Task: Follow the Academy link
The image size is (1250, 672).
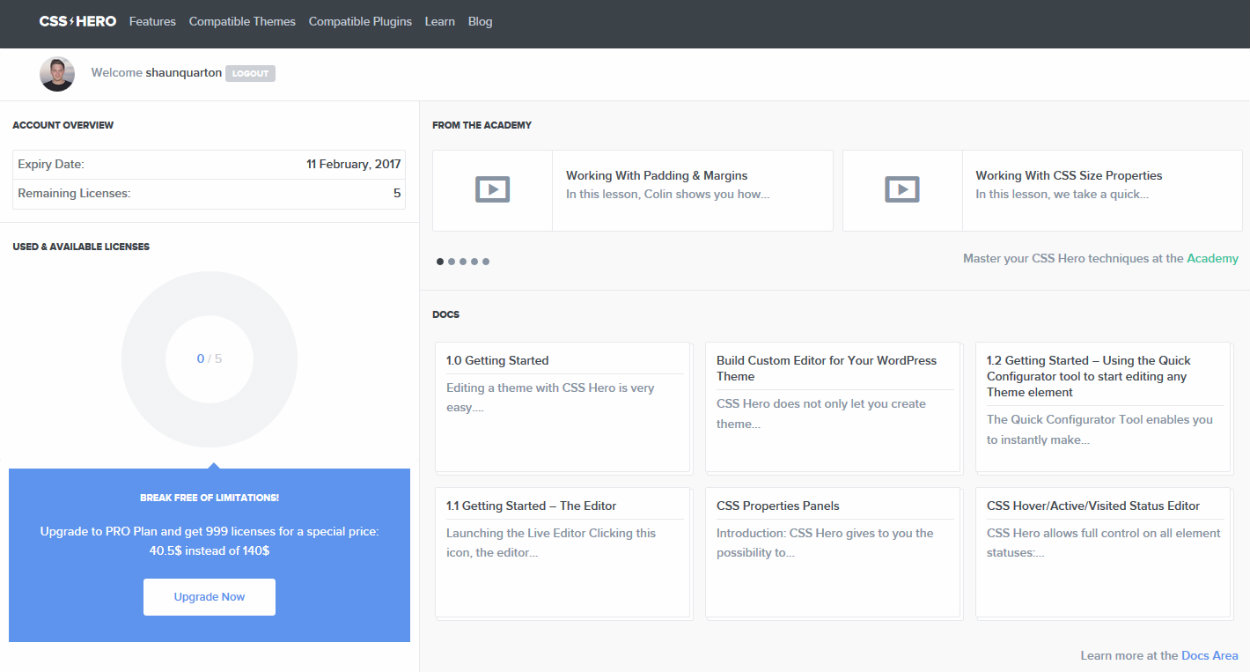Action: (x=1212, y=258)
